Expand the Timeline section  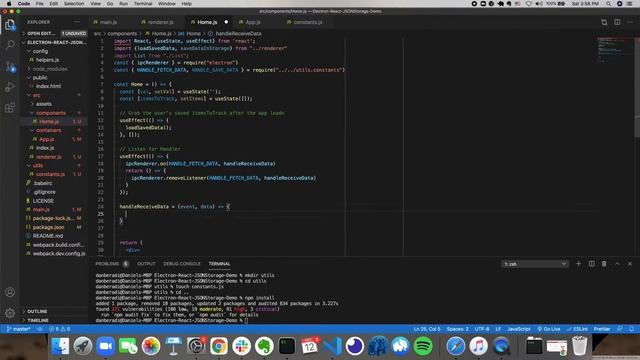click(53, 320)
